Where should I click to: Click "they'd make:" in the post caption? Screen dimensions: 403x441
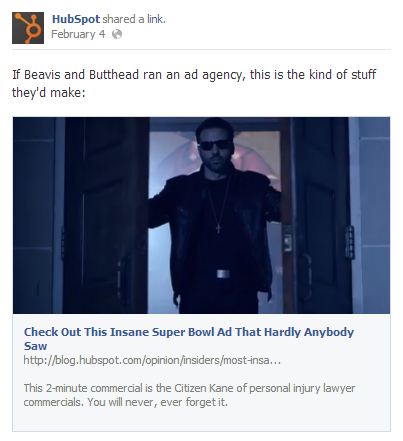[49, 93]
